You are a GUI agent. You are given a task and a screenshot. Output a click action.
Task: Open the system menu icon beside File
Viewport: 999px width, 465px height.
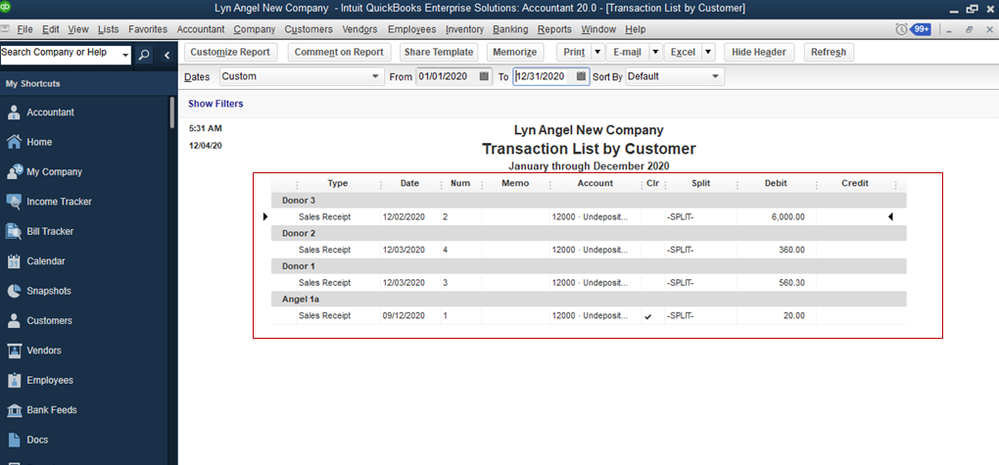coord(6,29)
